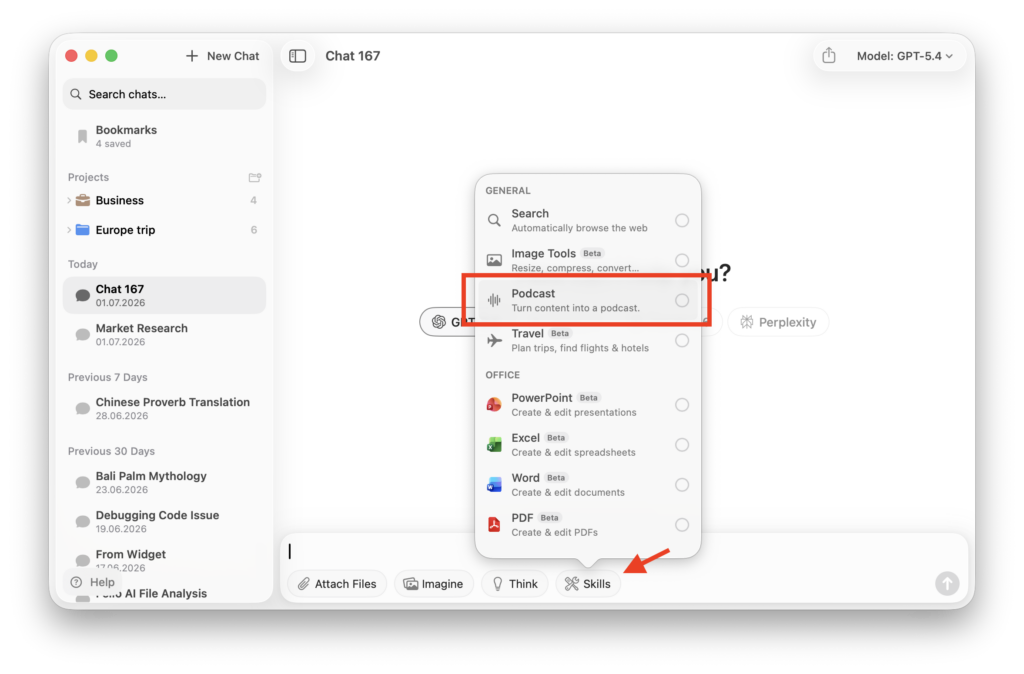Select the Excel skill entry
The width and height of the screenshot is (1024, 674).
coord(588,445)
